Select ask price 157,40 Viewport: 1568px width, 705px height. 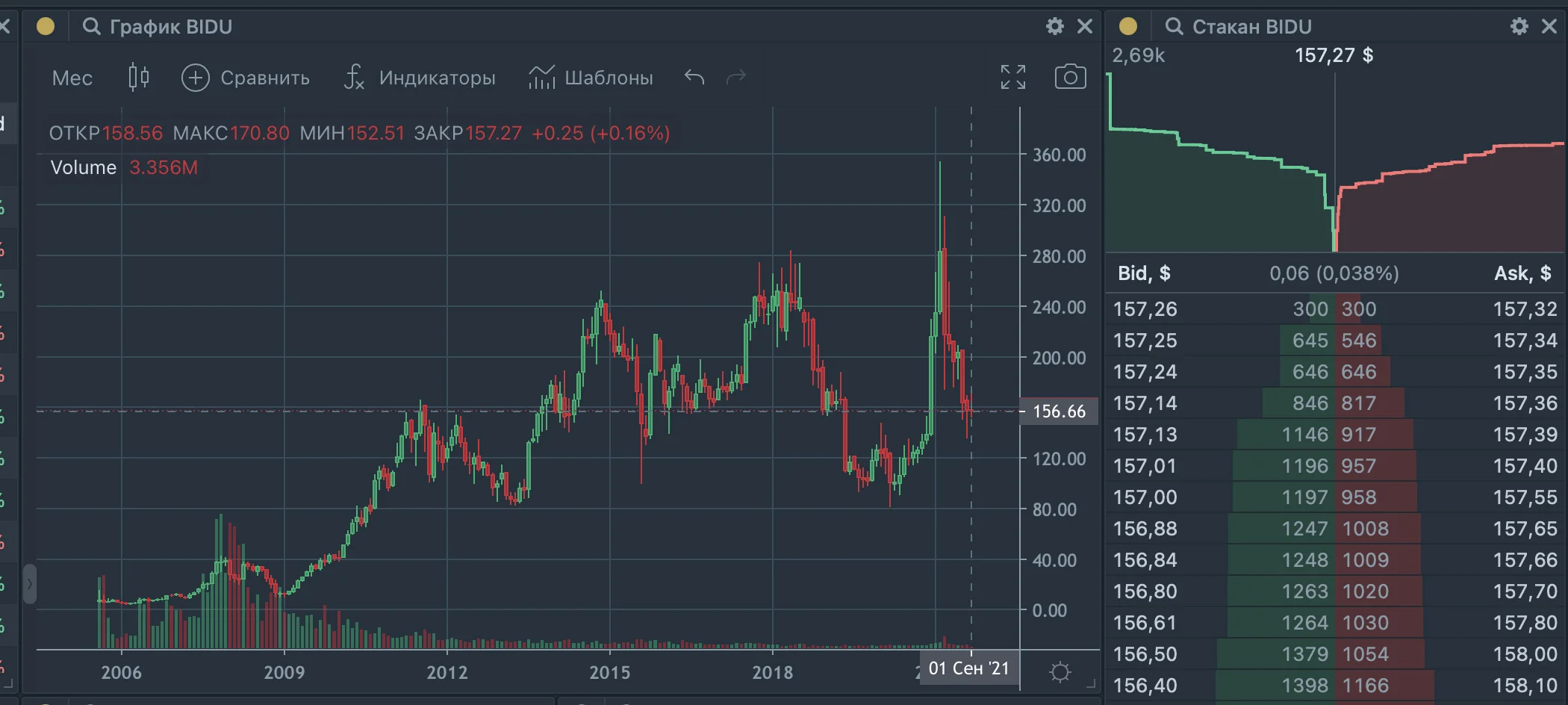1525,466
